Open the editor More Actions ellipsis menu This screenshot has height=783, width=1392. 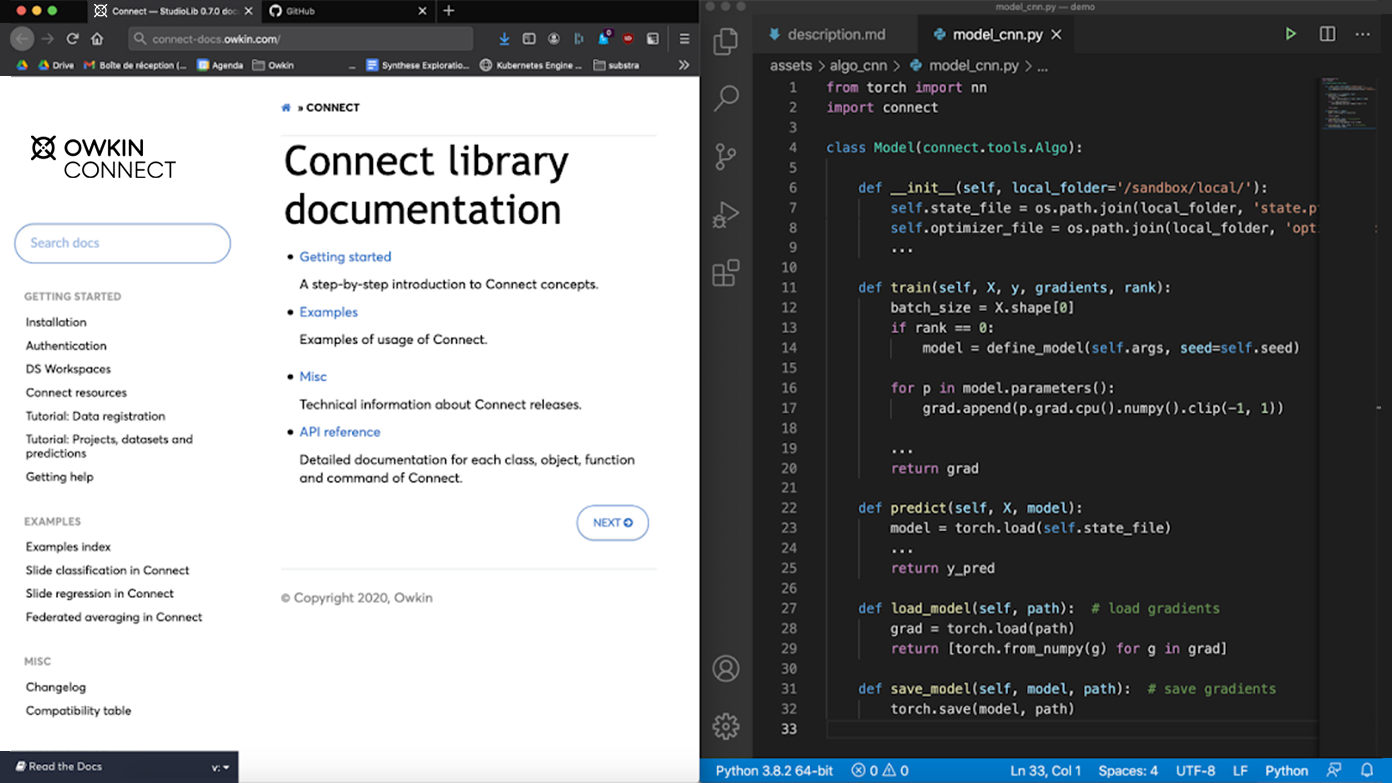(1363, 34)
